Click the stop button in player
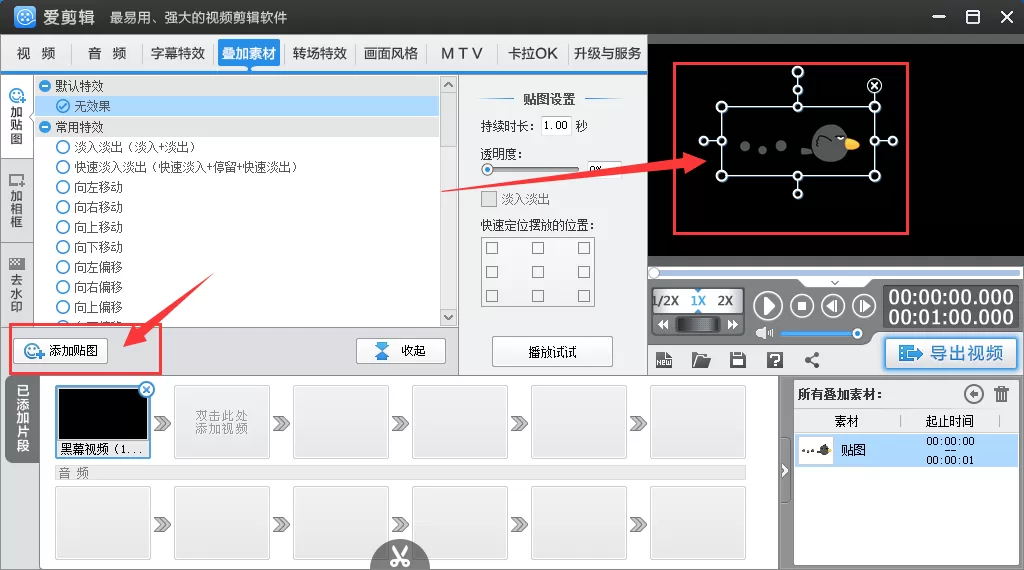This screenshot has height=570, width=1024. 802,306
